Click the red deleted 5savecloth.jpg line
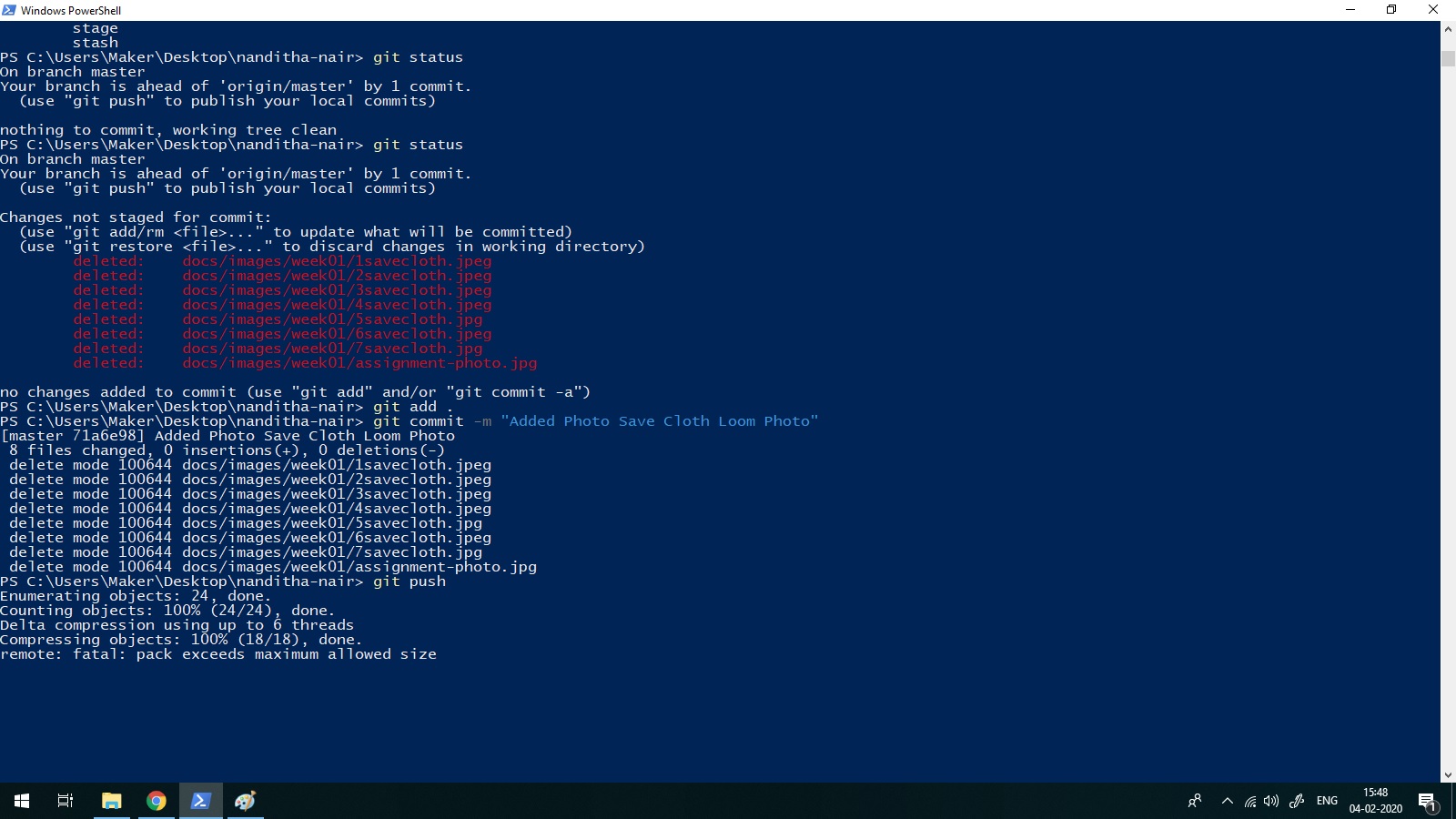The width and height of the screenshot is (1456, 819). pyautogui.click(x=278, y=319)
